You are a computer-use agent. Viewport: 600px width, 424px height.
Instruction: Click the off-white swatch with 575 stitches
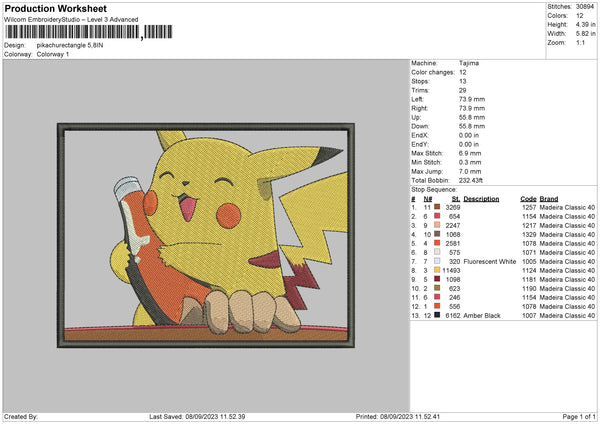click(437, 252)
